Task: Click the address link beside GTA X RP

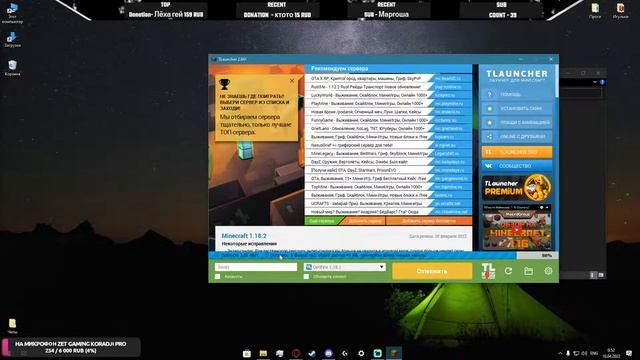Action: click(448, 78)
